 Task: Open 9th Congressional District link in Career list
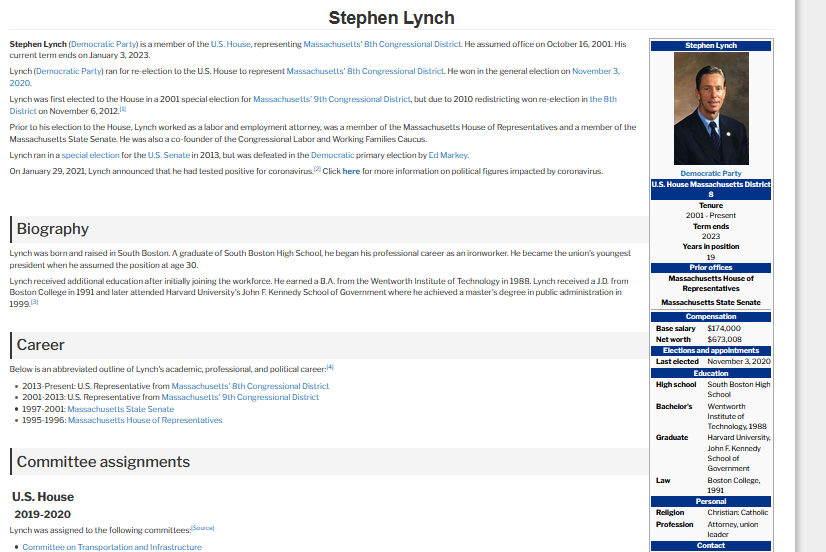click(240, 397)
